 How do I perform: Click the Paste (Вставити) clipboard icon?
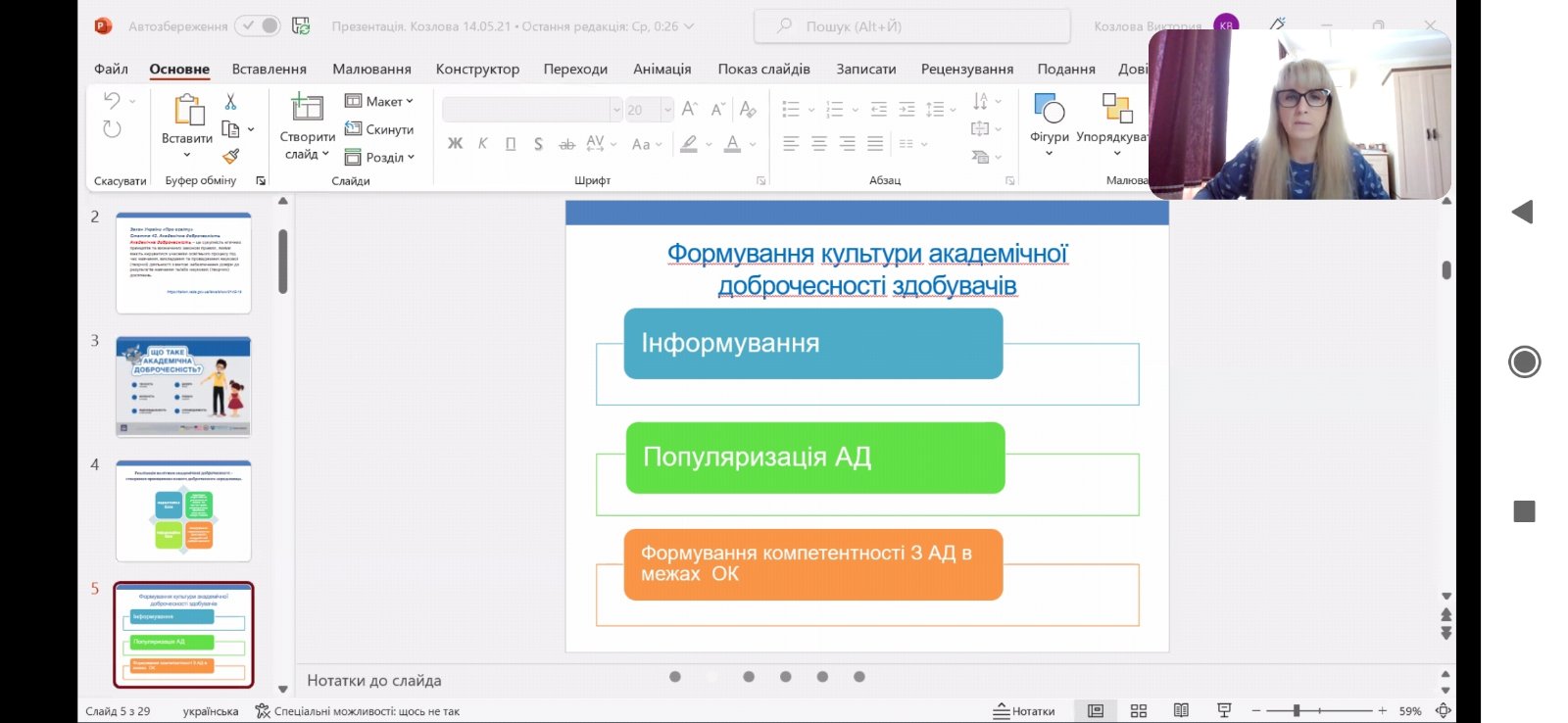188,111
